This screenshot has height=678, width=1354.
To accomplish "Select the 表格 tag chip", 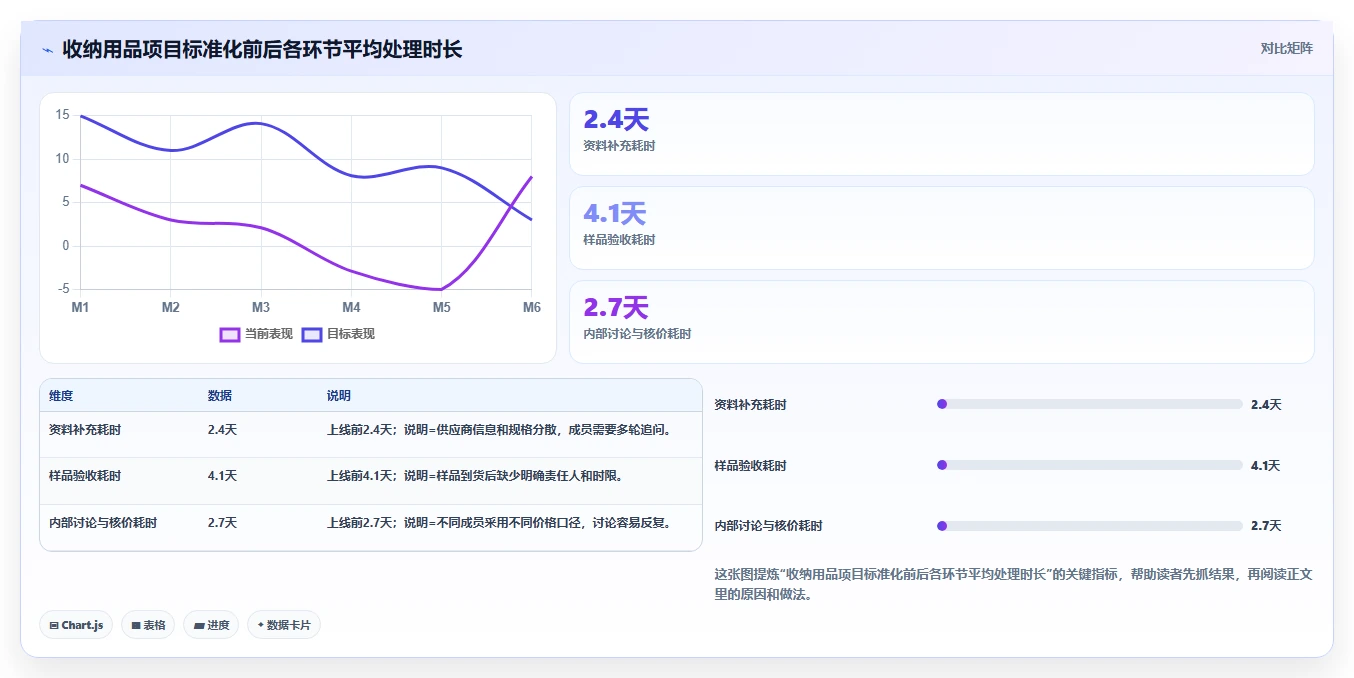I will tap(148, 625).
